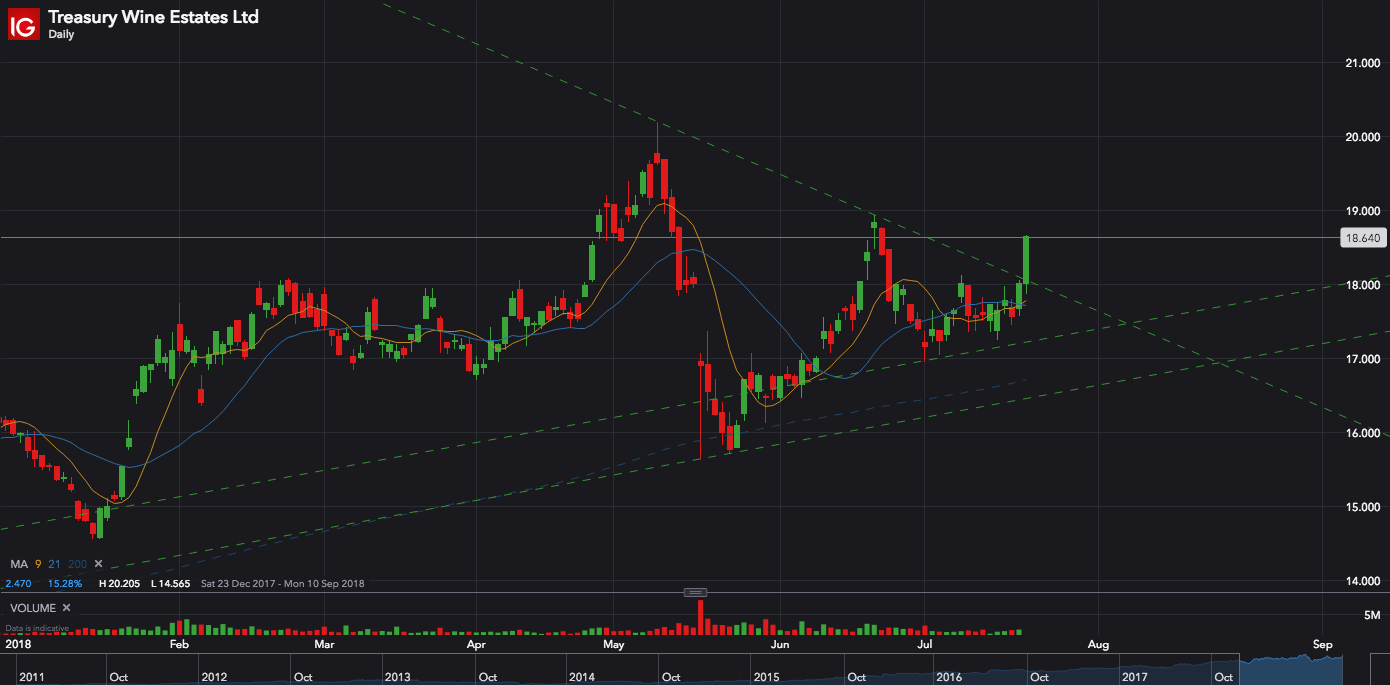This screenshot has width=1390, height=685.
Task: Click the tall red volume spike bar
Action: pyautogui.click(x=701, y=618)
